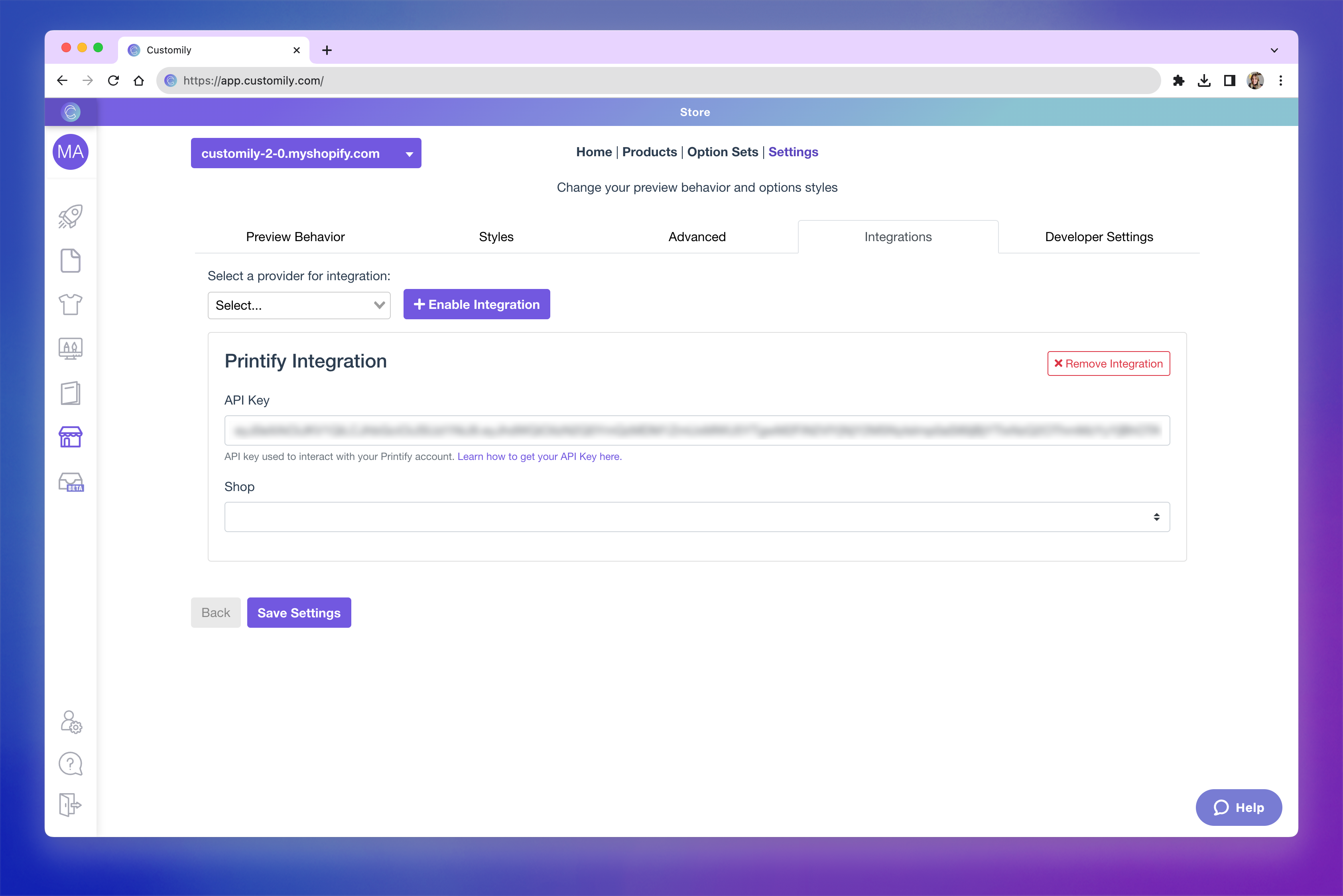Open the t-shirt products icon

(70, 304)
